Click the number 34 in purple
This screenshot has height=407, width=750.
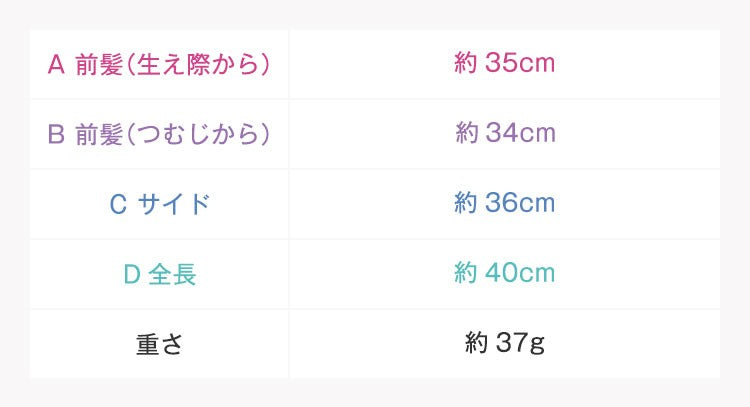coord(498,133)
